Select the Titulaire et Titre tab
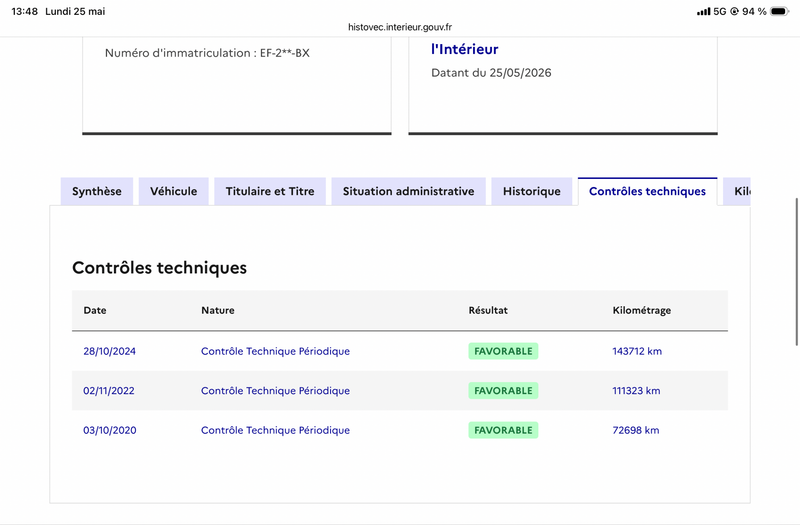The image size is (800, 525). click(270, 191)
